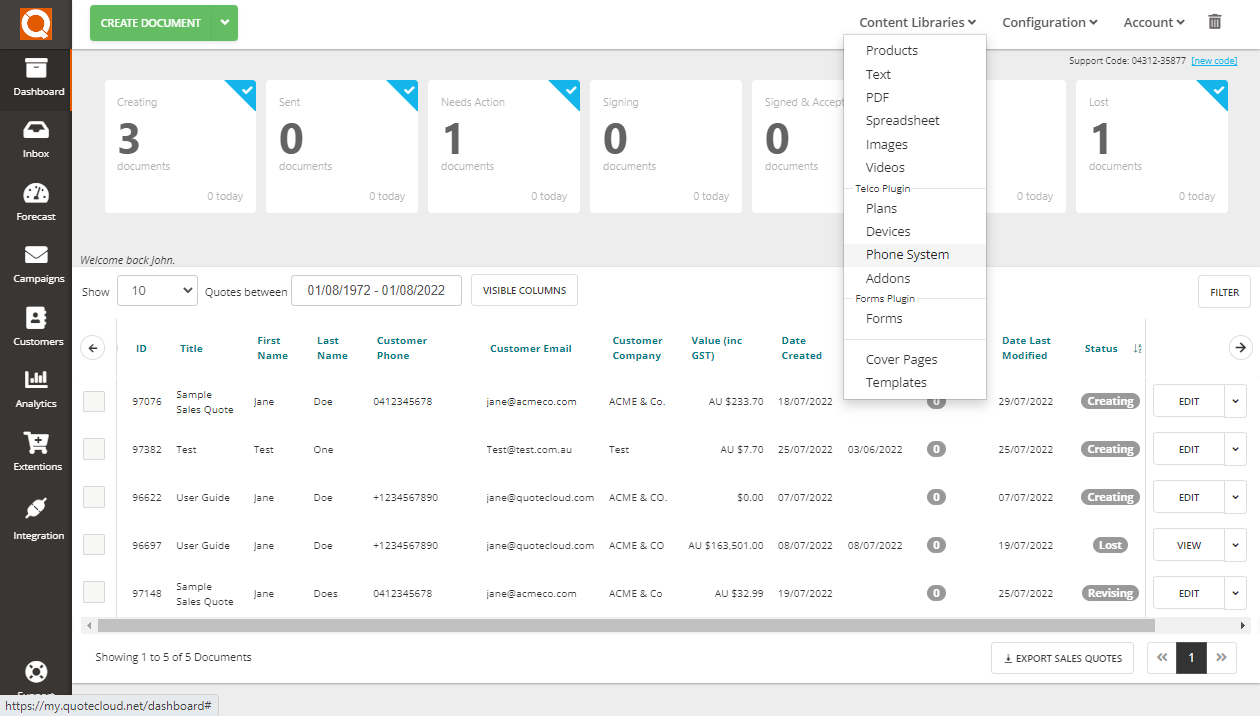
Task: Click the trash icon in the top bar
Action: tap(1215, 21)
